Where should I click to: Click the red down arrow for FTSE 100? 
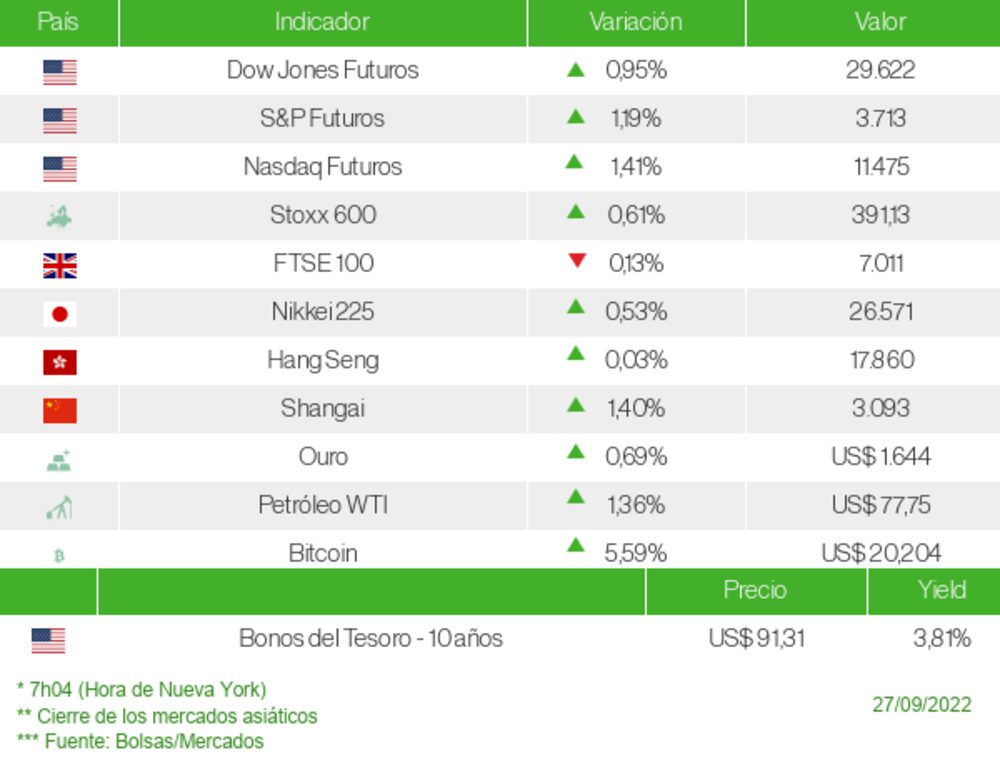[x=576, y=261]
